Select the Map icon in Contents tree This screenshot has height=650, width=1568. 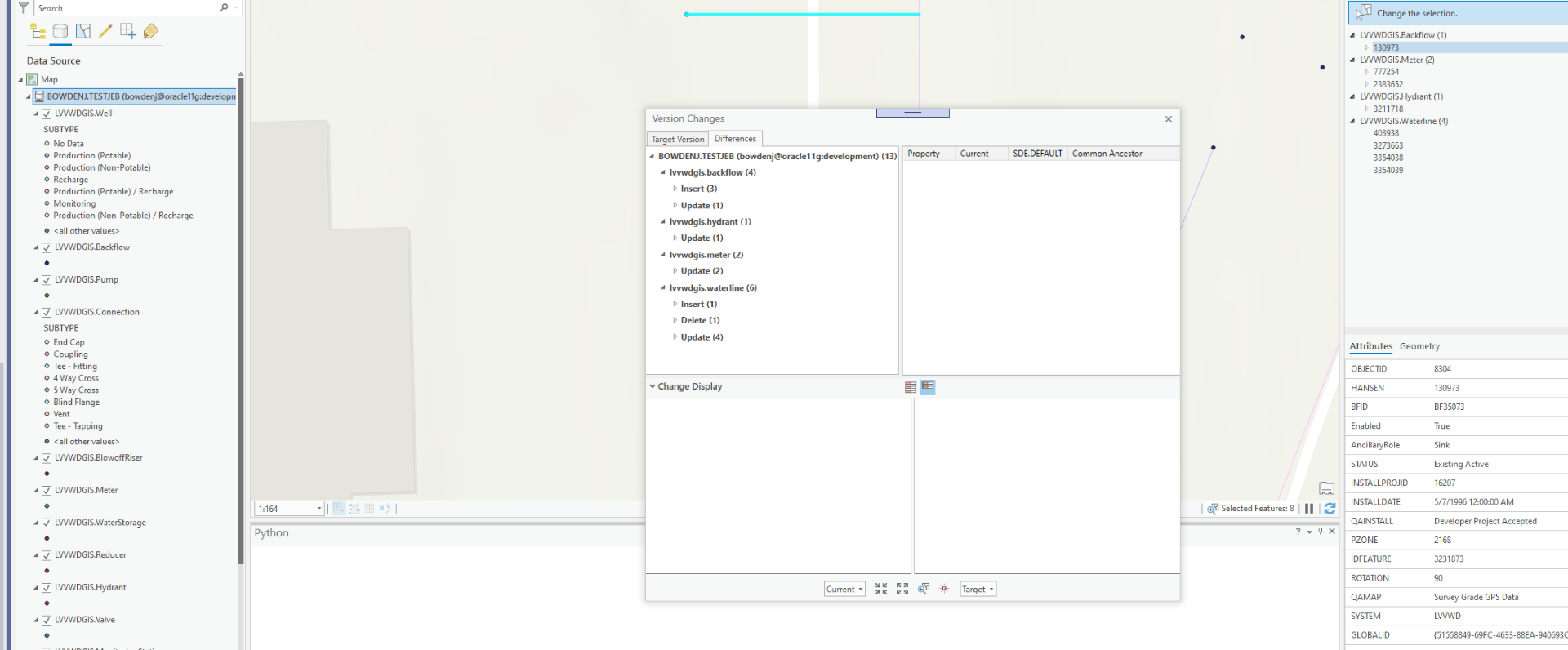(32, 79)
